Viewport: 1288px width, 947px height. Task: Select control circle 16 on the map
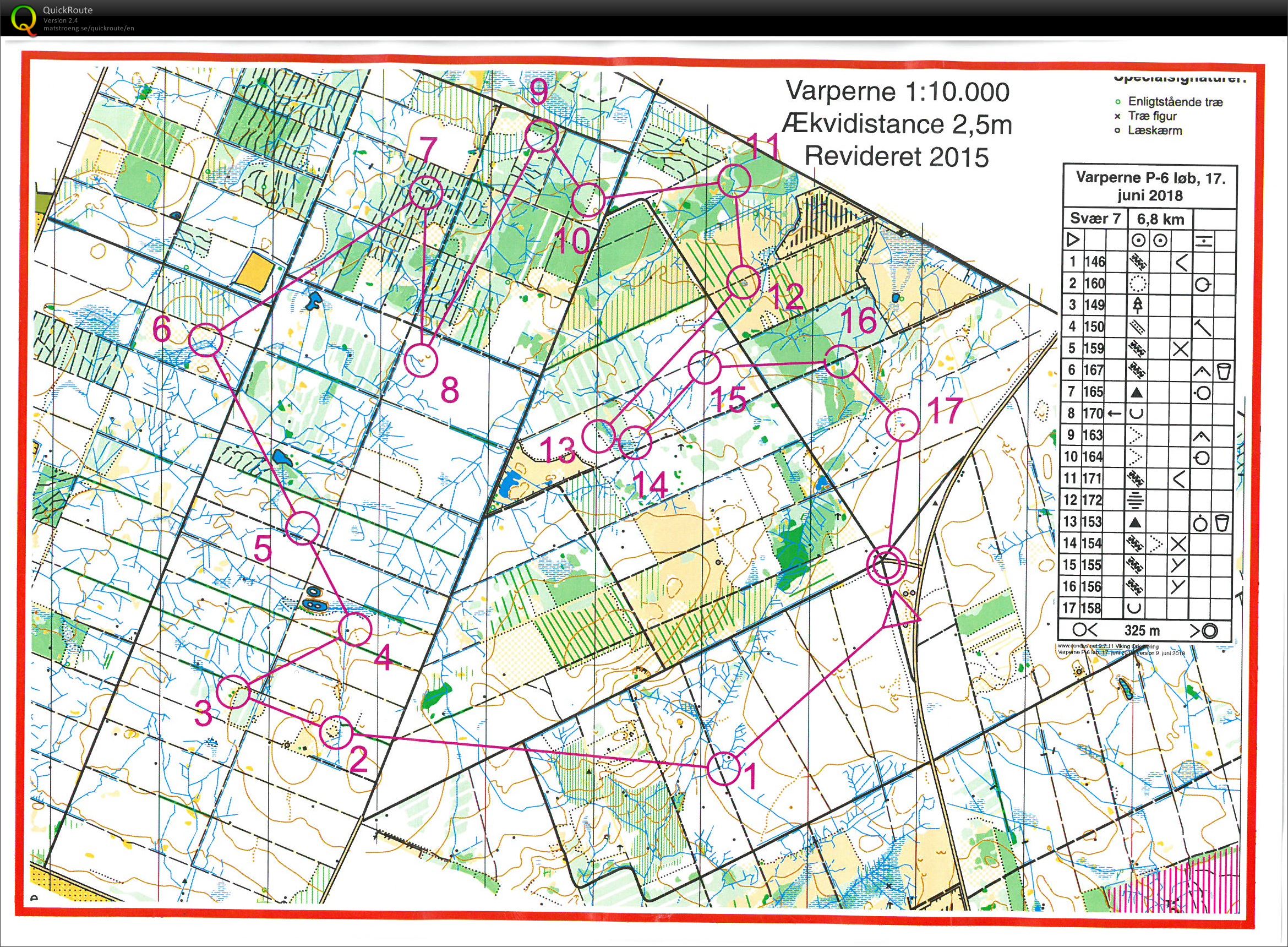coord(841,361)
